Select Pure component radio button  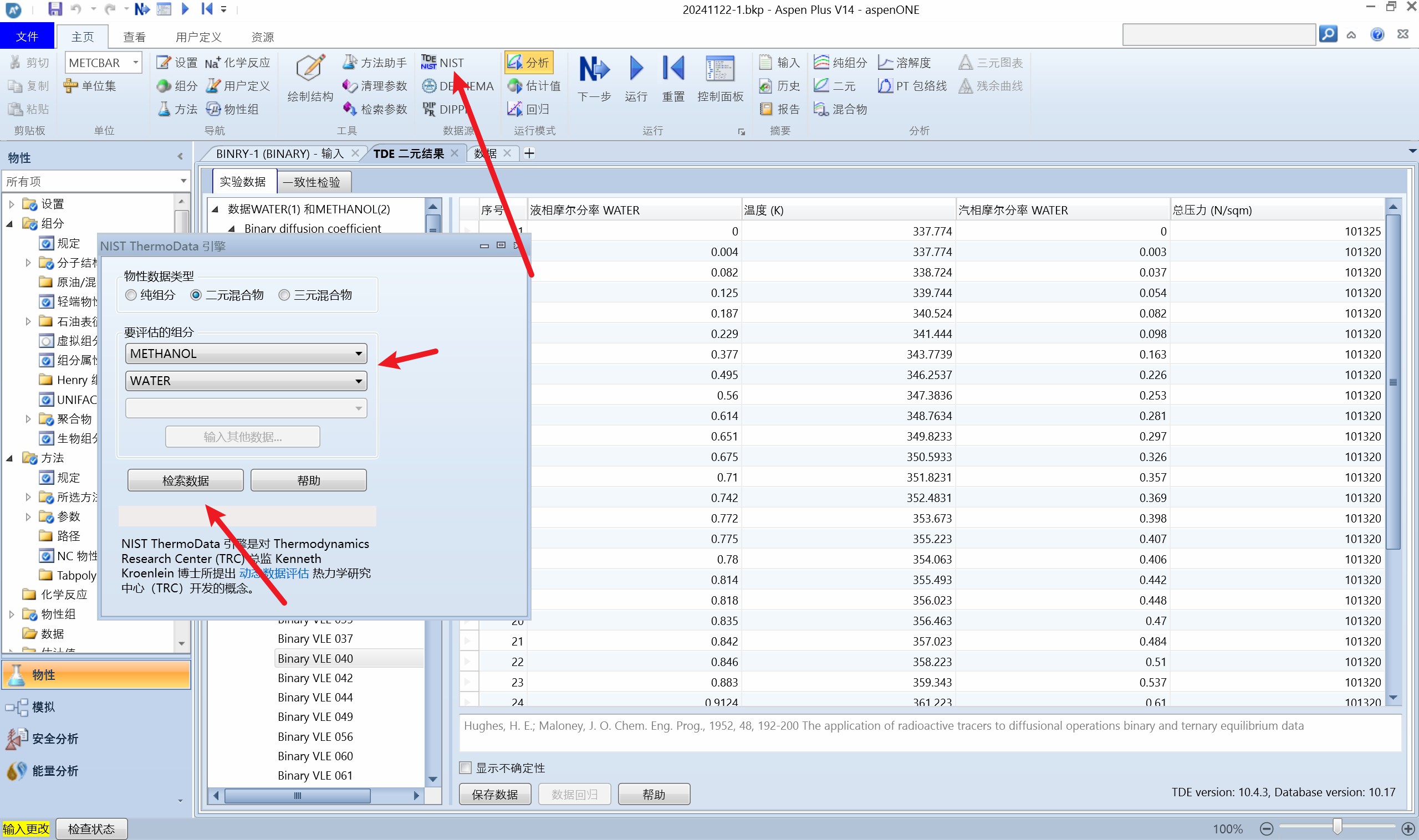(x=131, y=295)
